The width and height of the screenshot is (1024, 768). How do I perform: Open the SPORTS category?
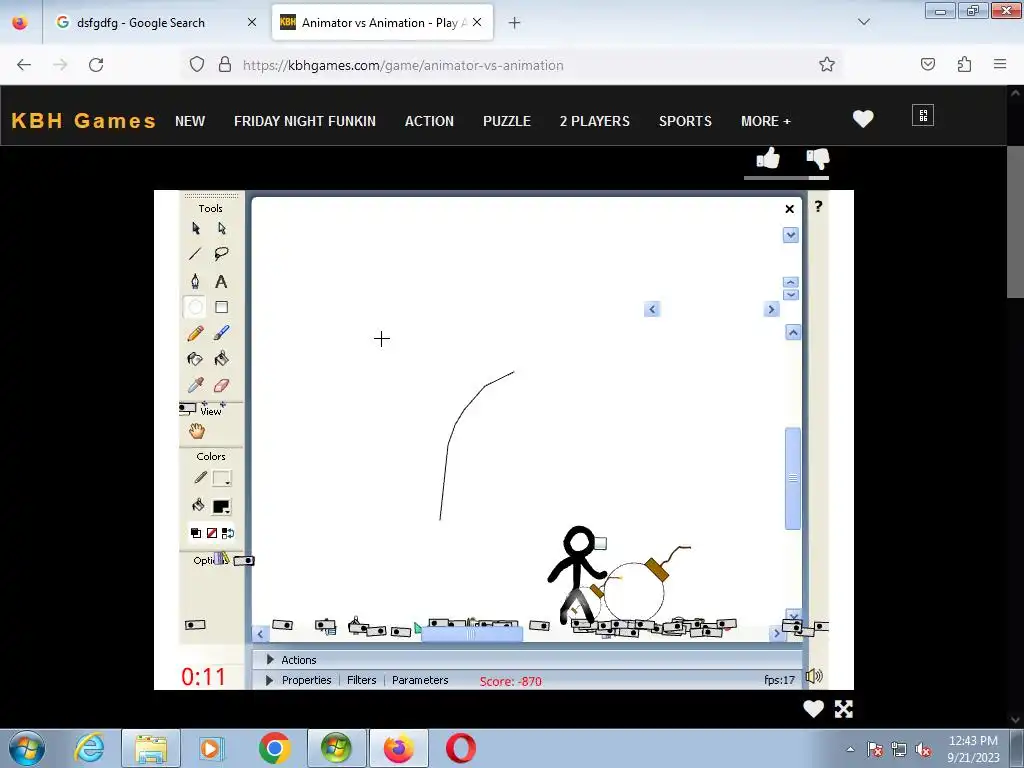tap(685, 121)
